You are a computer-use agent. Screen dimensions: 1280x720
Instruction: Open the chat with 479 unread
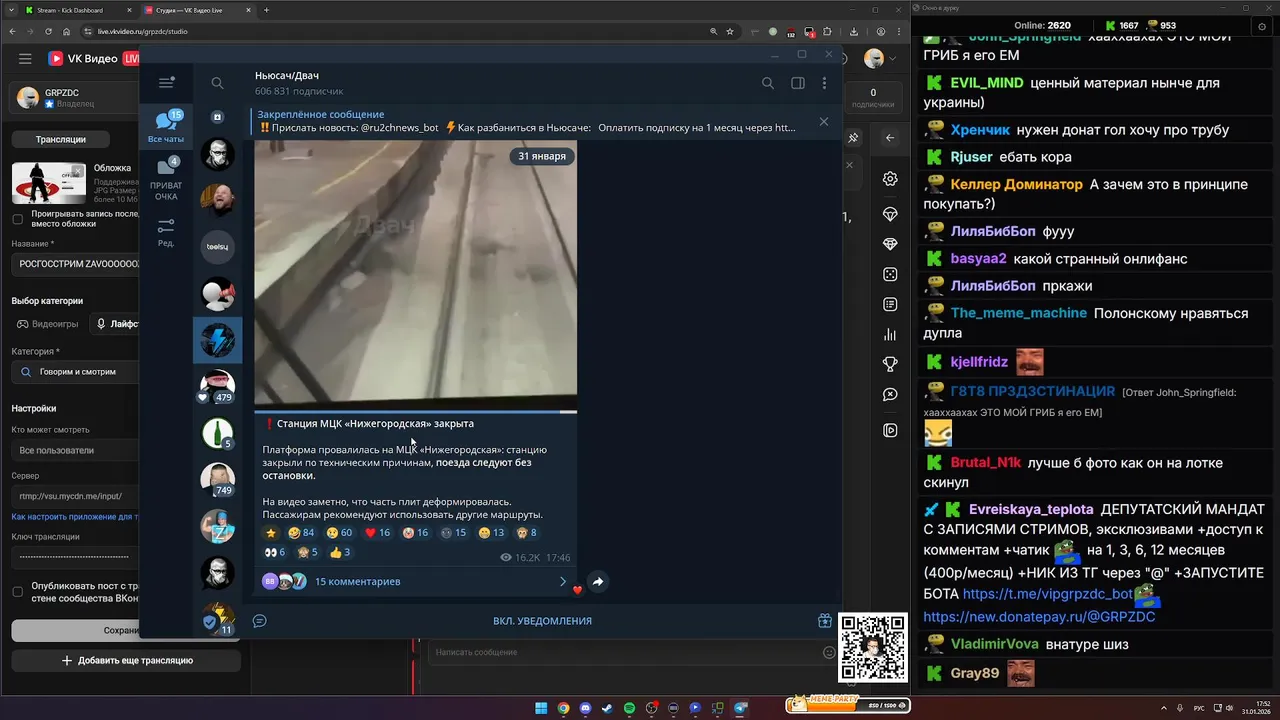(x=217, y=387)
